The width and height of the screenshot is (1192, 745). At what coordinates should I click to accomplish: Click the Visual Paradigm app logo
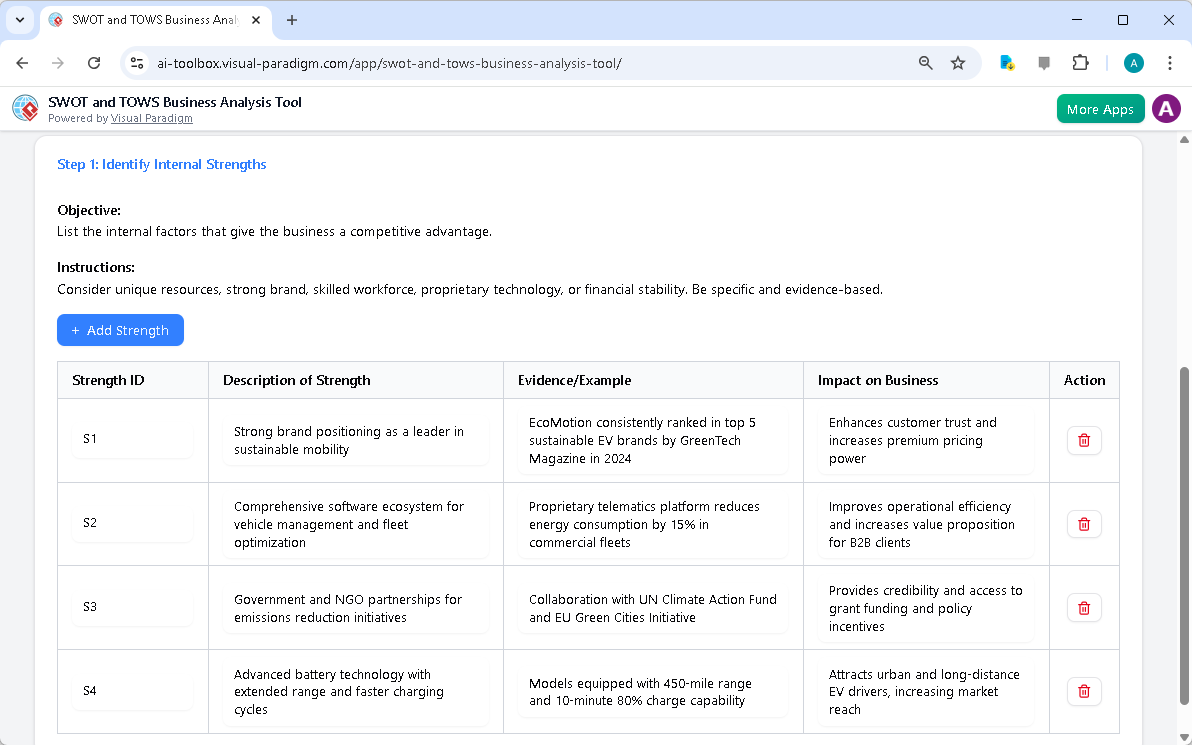pyautogui.click(x=24, y=108)
